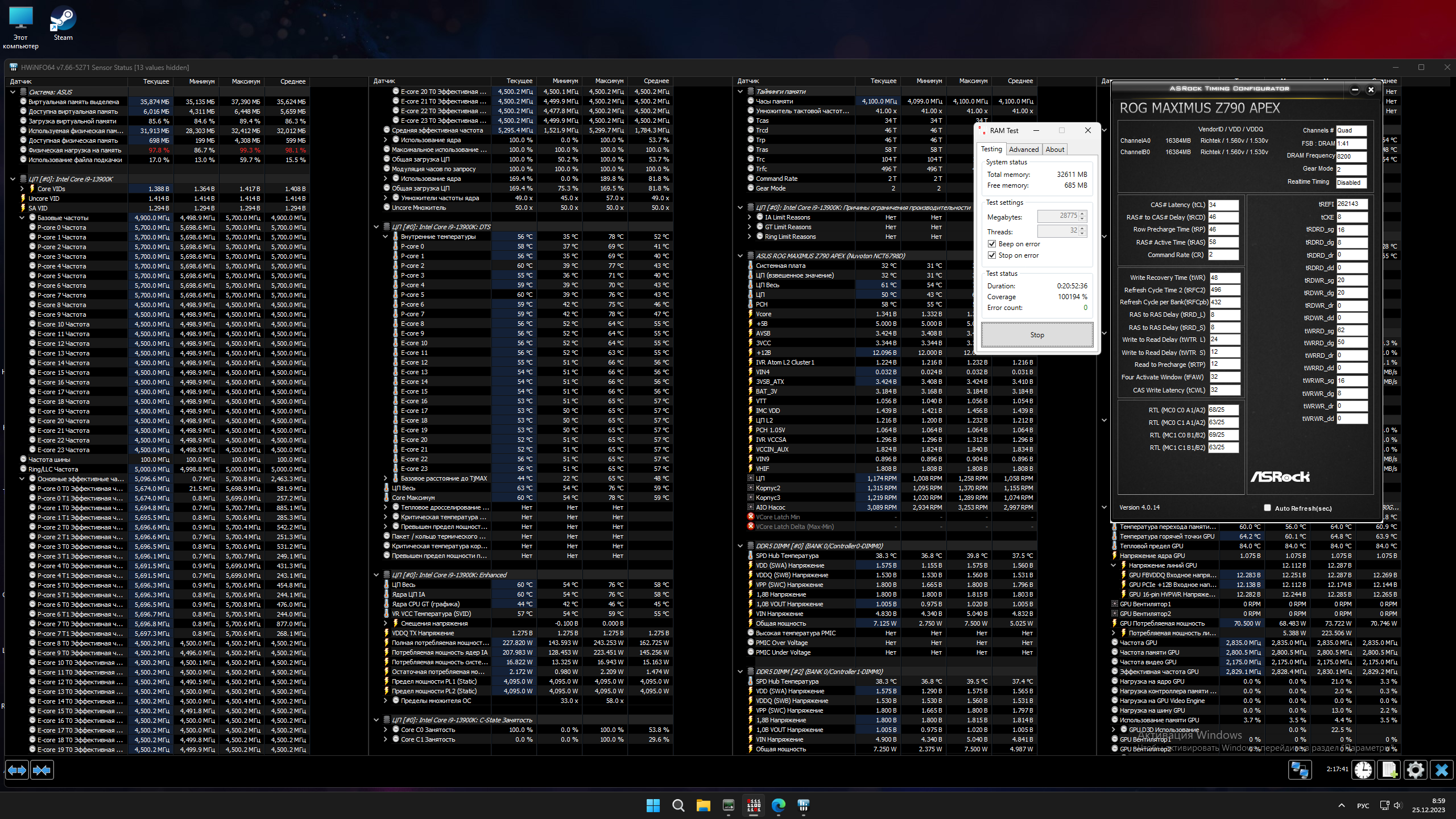Enable the Auto Refresh(sec) checkbox

coord(1267,508)
